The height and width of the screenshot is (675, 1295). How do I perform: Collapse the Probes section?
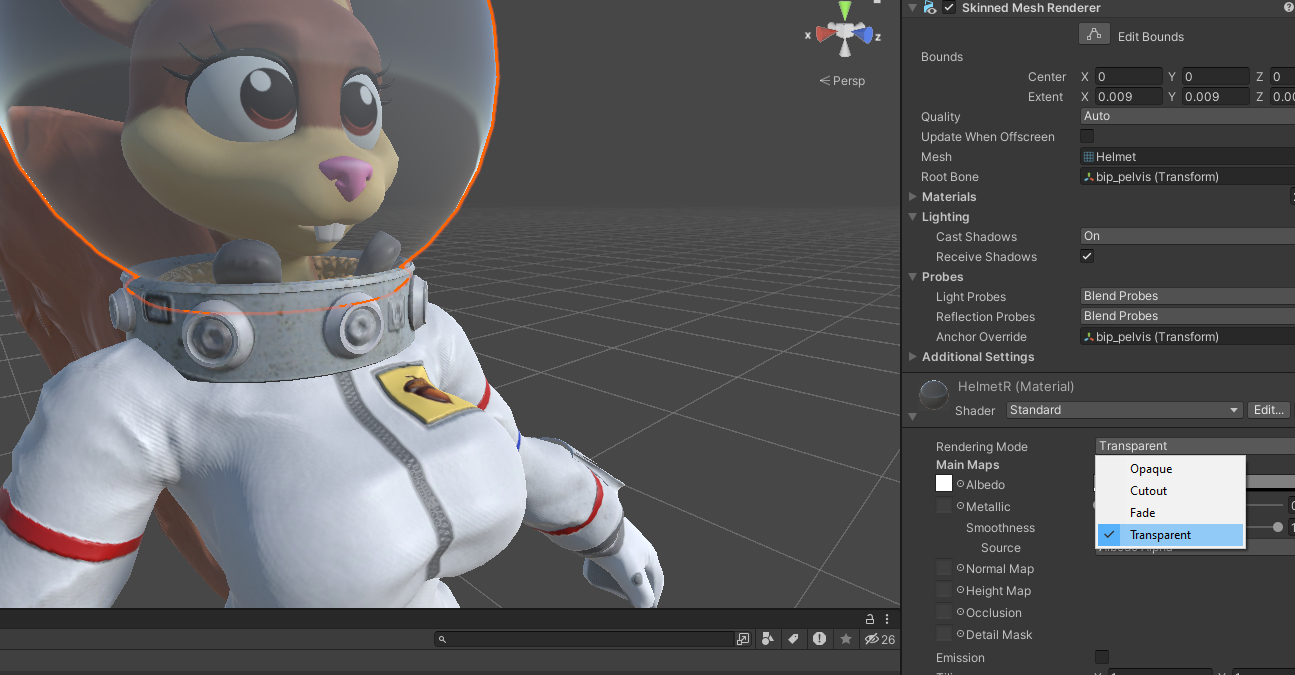(x=913, y=277)
